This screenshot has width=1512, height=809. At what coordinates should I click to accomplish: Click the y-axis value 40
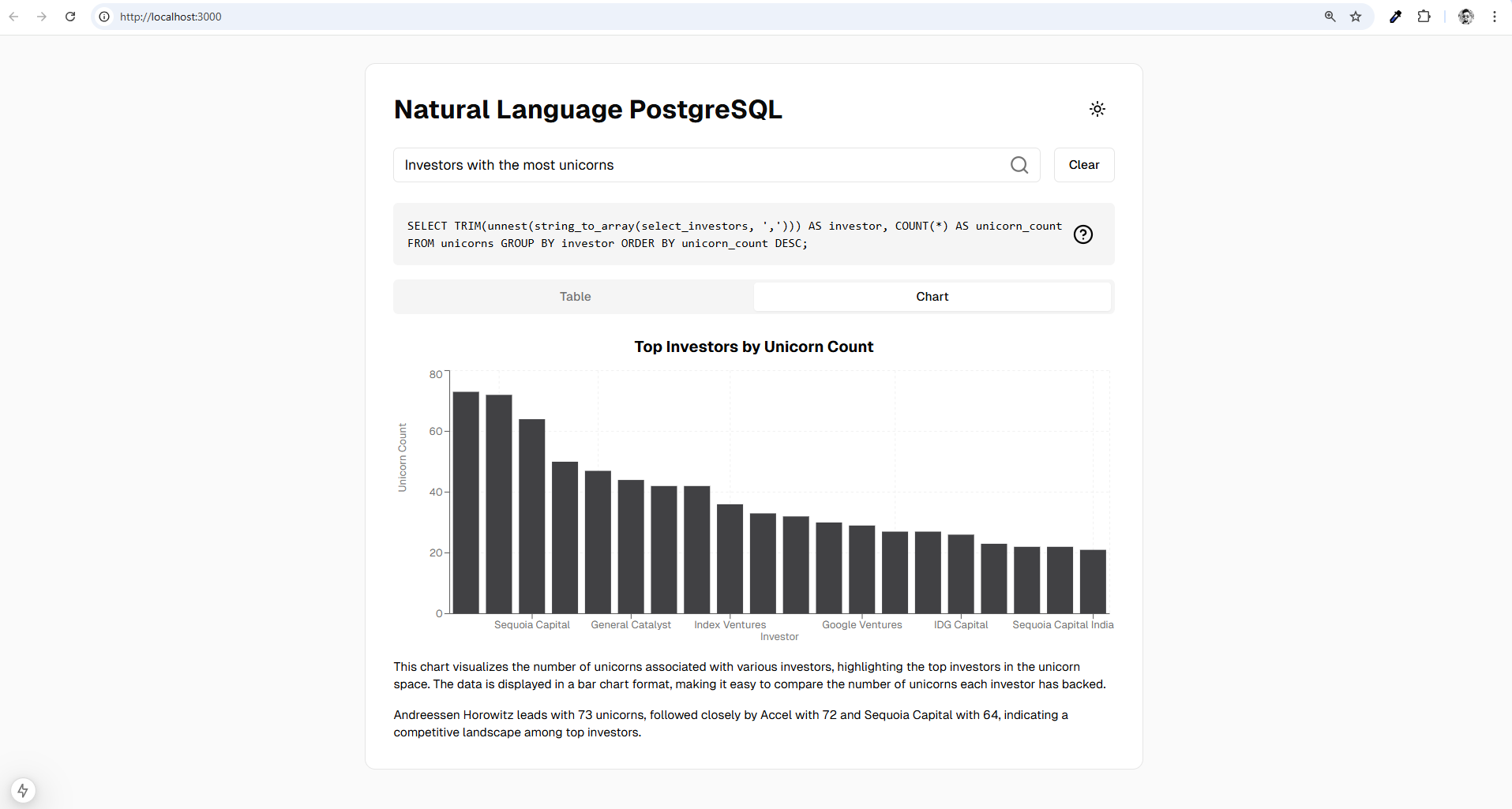pos(436,492)
